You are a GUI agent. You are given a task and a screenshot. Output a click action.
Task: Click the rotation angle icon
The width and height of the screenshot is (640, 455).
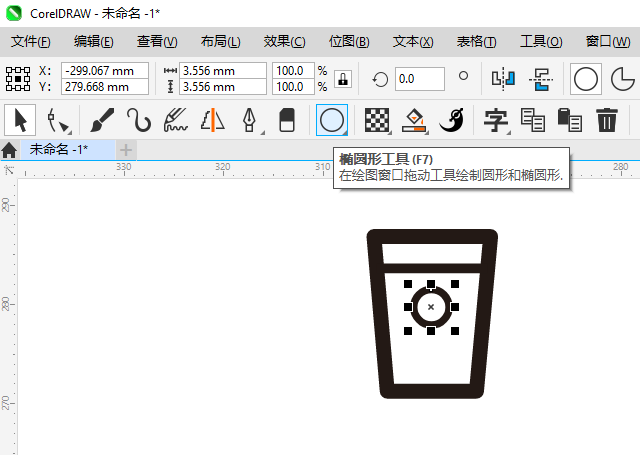(x=380, y=79)
